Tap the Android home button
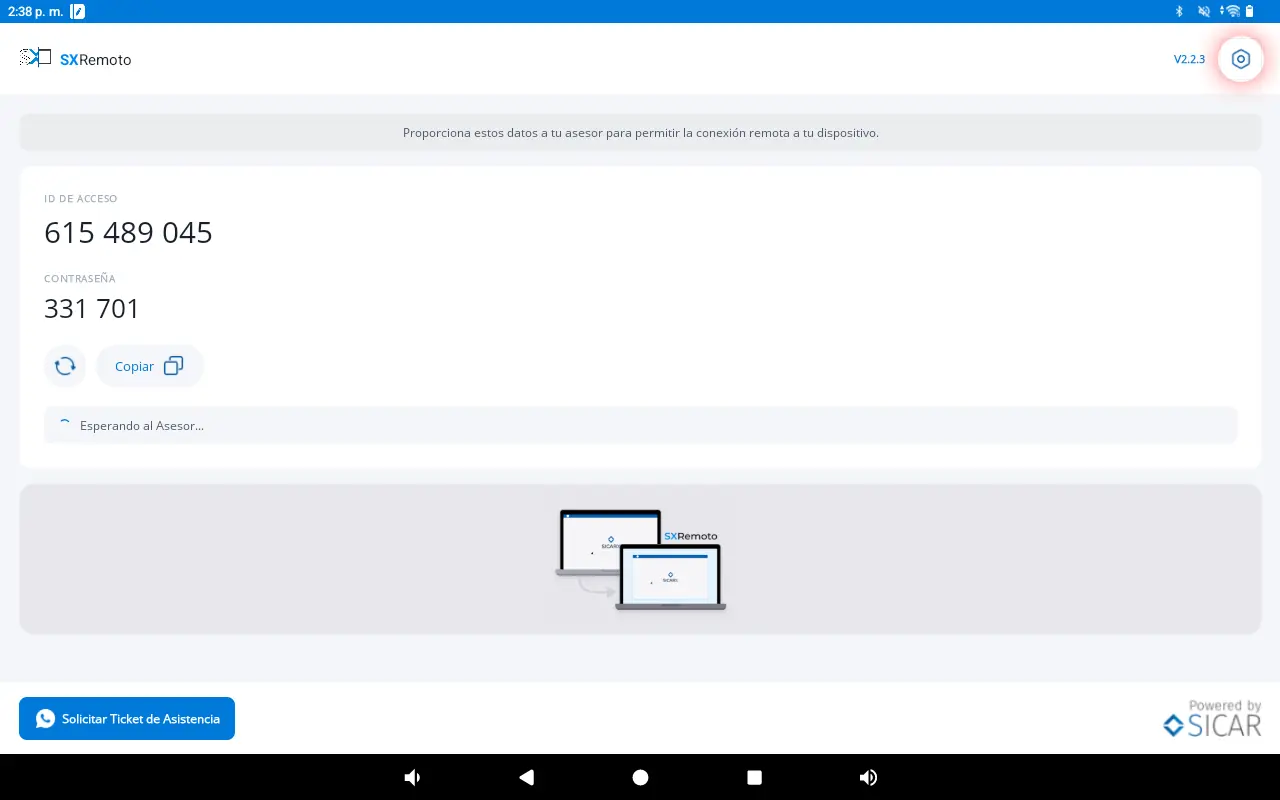1280x800 pixels. pyautogui.click(x=640, y=777)
